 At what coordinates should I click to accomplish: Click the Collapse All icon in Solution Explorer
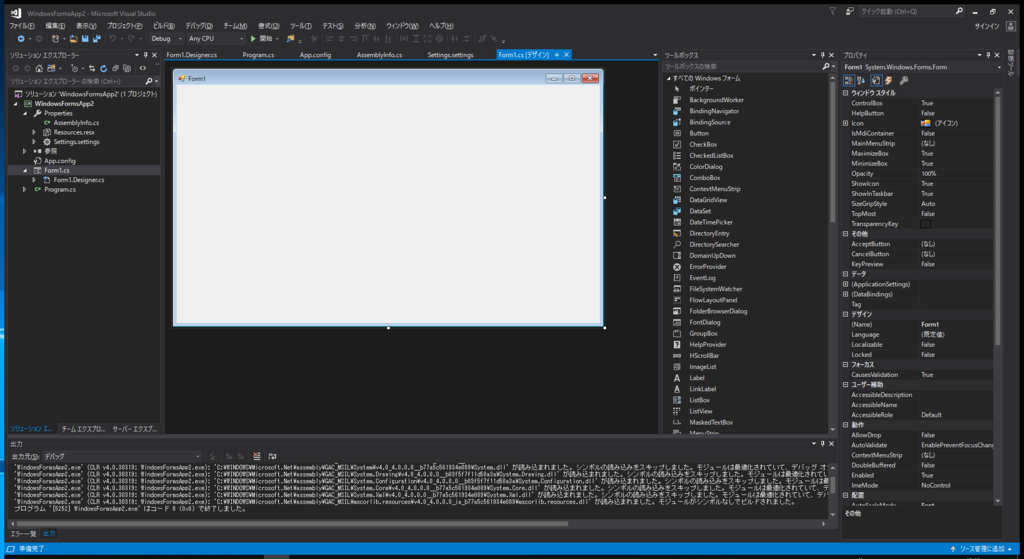point(115,68)
